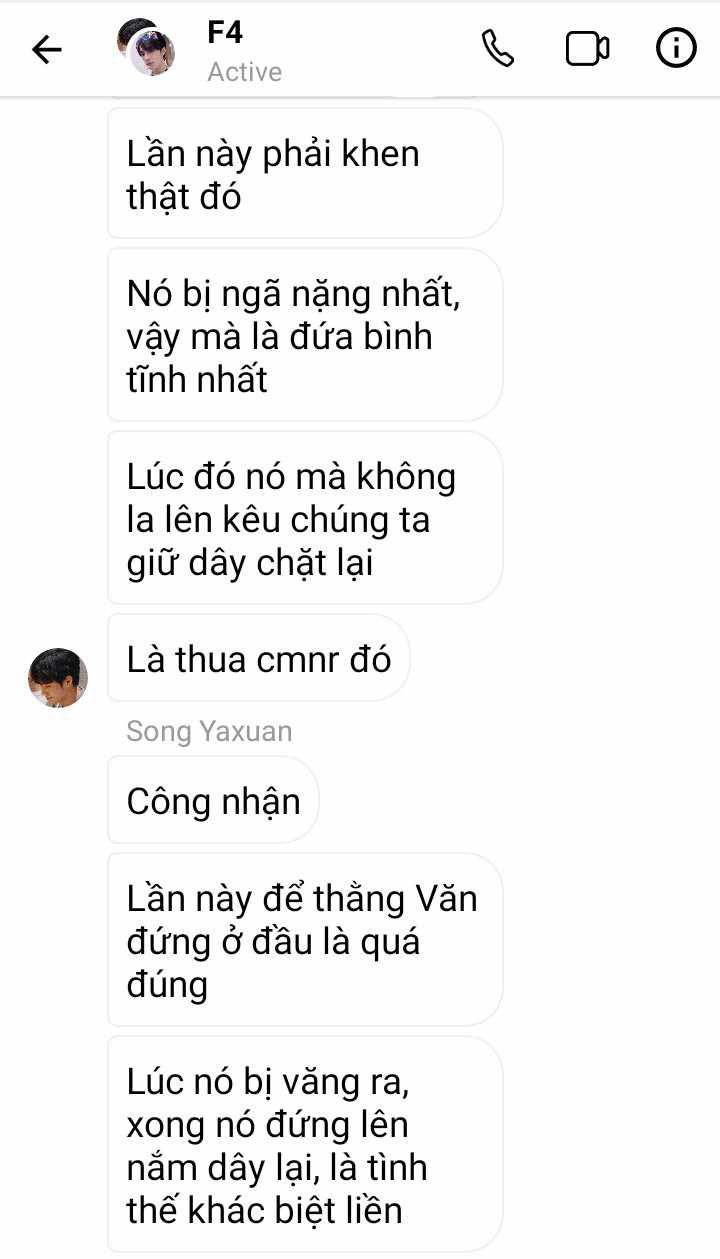Tap the Active status text
Screen dimensions: 720x1259
(x=245, y=72)
